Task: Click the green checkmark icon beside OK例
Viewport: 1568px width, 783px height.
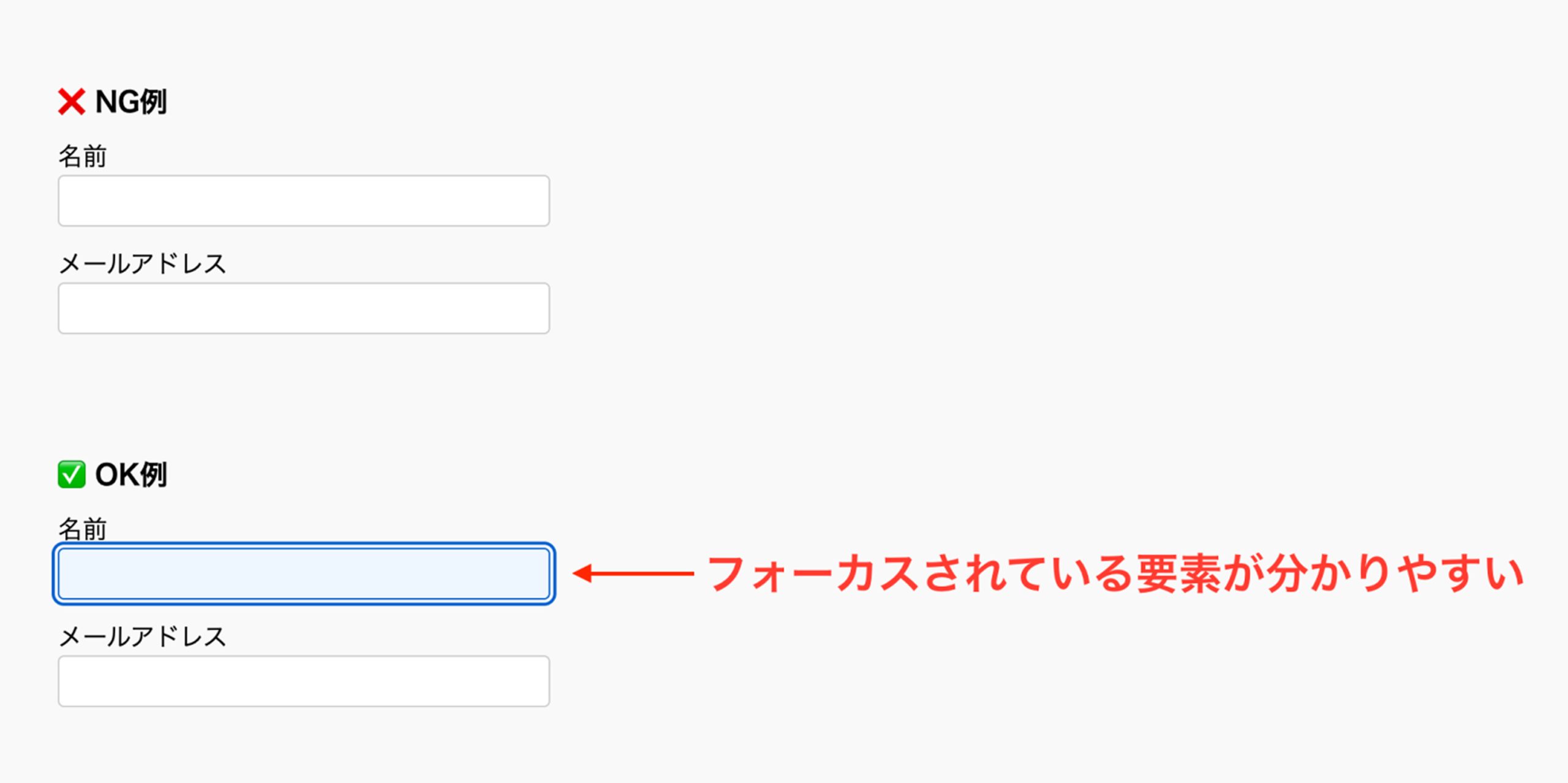Action: tap(71, 474)
